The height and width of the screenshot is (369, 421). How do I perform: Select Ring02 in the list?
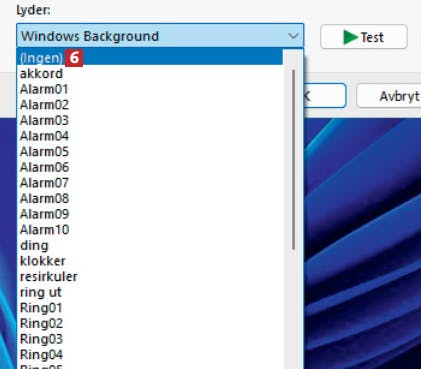point(150,323)
